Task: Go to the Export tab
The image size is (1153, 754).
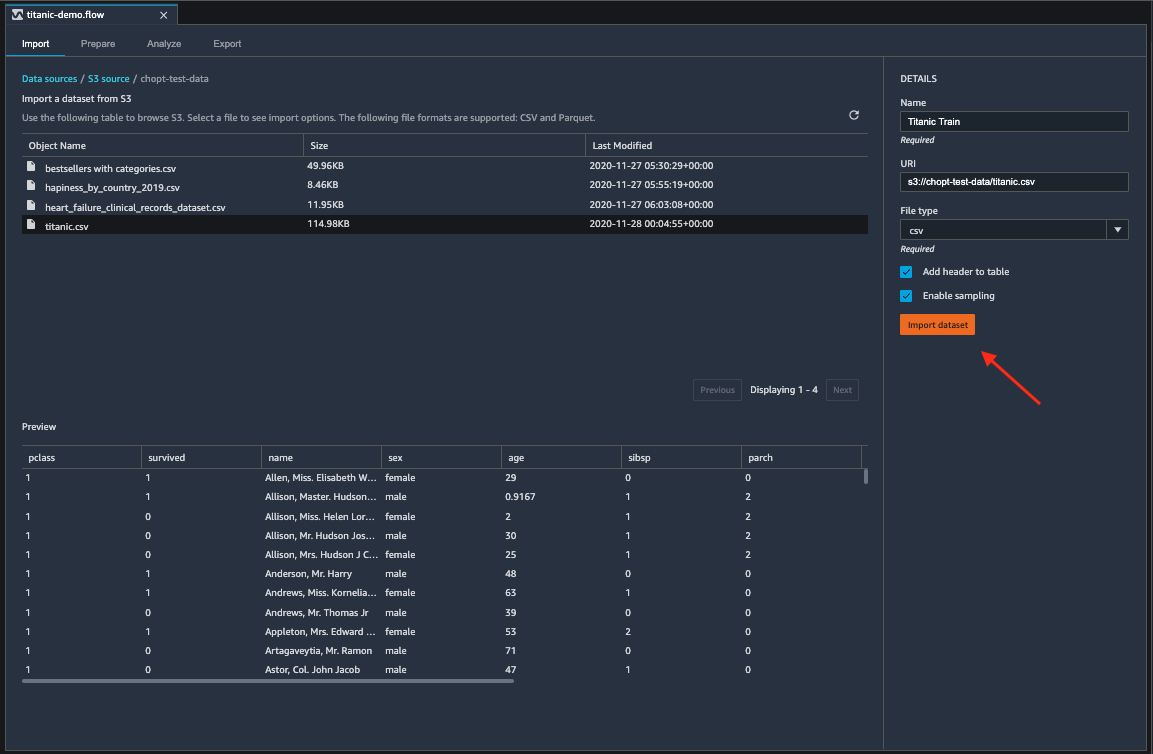Action: click(227, 44)
